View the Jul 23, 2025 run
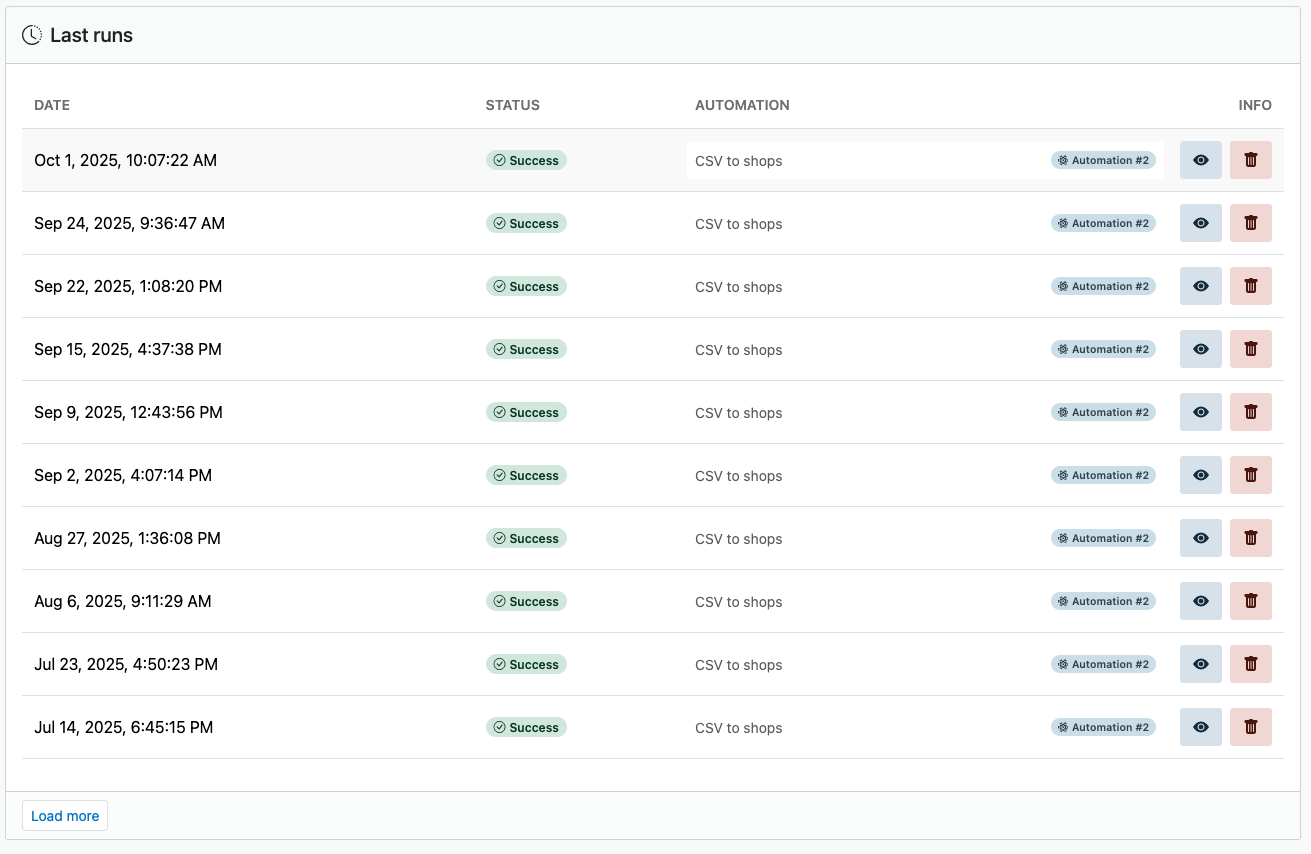The image size is (1311, 854). point(1201,664)
